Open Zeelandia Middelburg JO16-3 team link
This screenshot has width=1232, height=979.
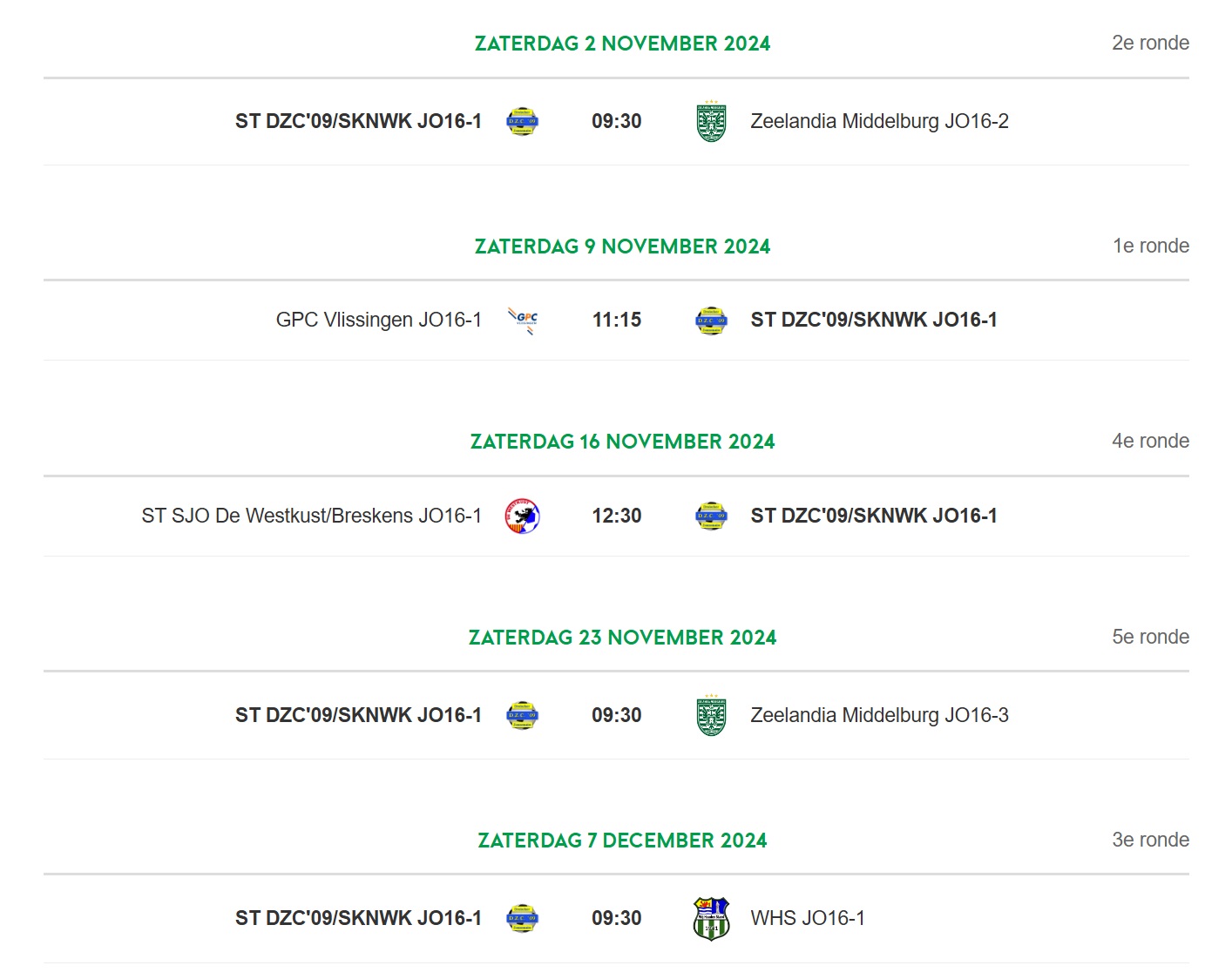[879, 715]
